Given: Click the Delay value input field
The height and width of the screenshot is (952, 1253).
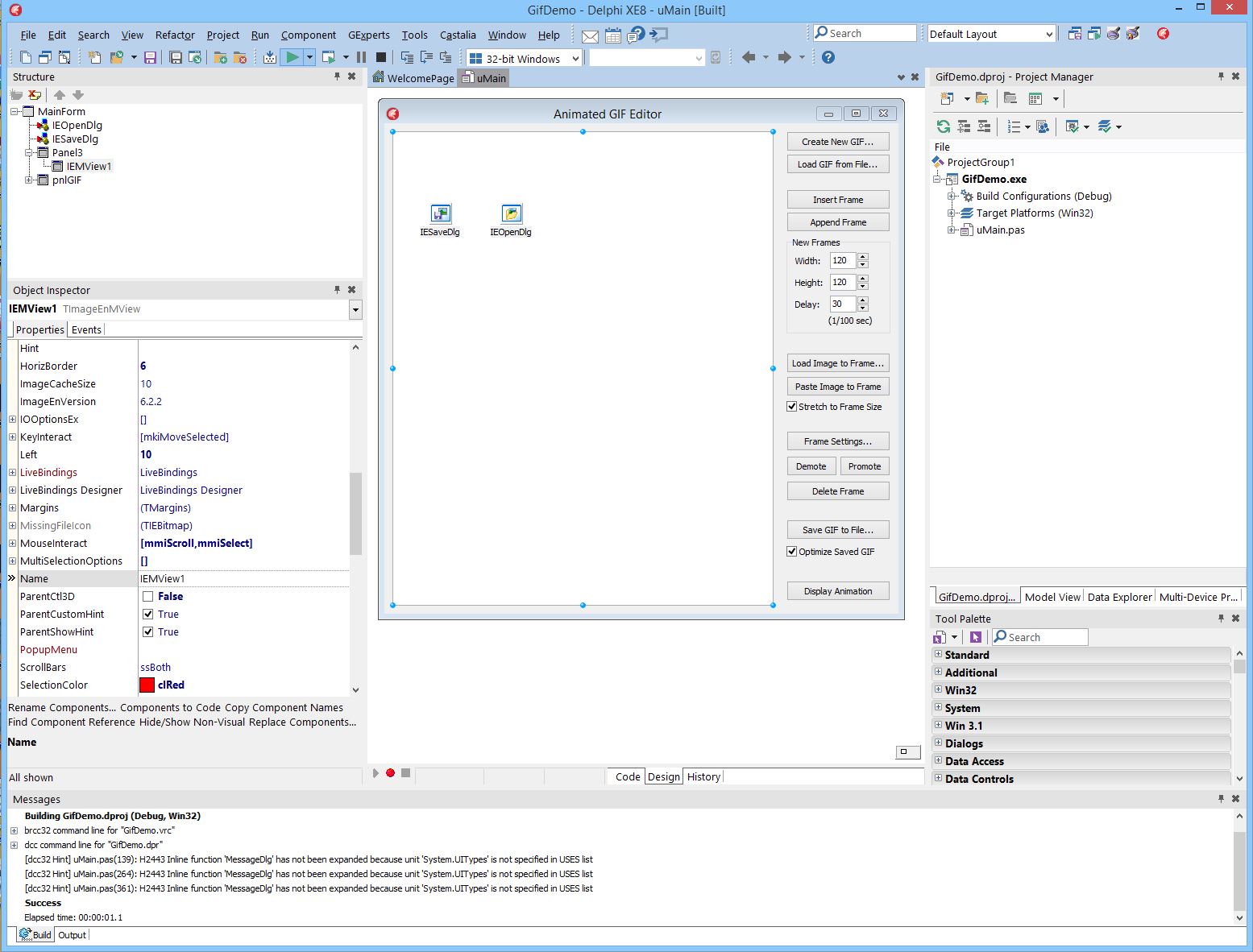Looking at the screenshot, I should 842,304.
